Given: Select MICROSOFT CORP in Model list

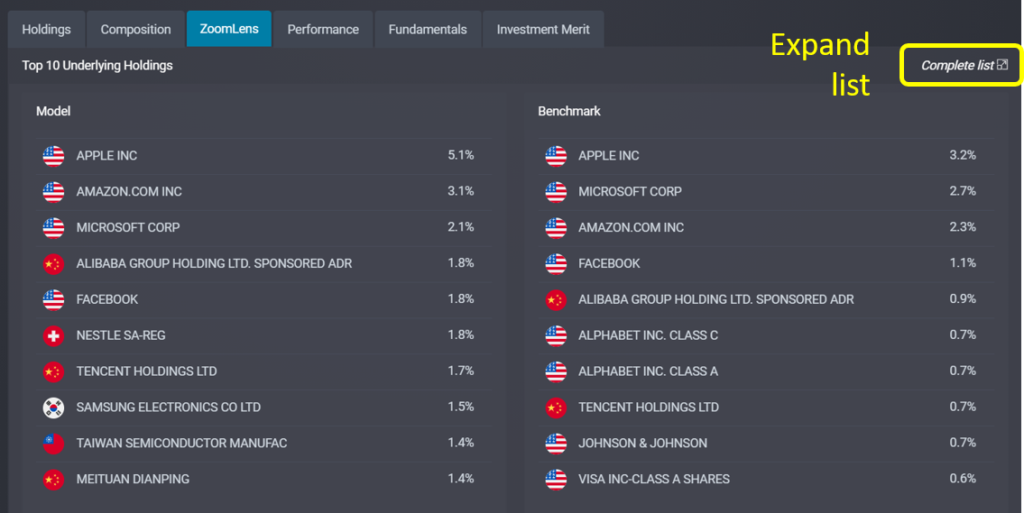Looking at the screenshot, I should point(128,228).
